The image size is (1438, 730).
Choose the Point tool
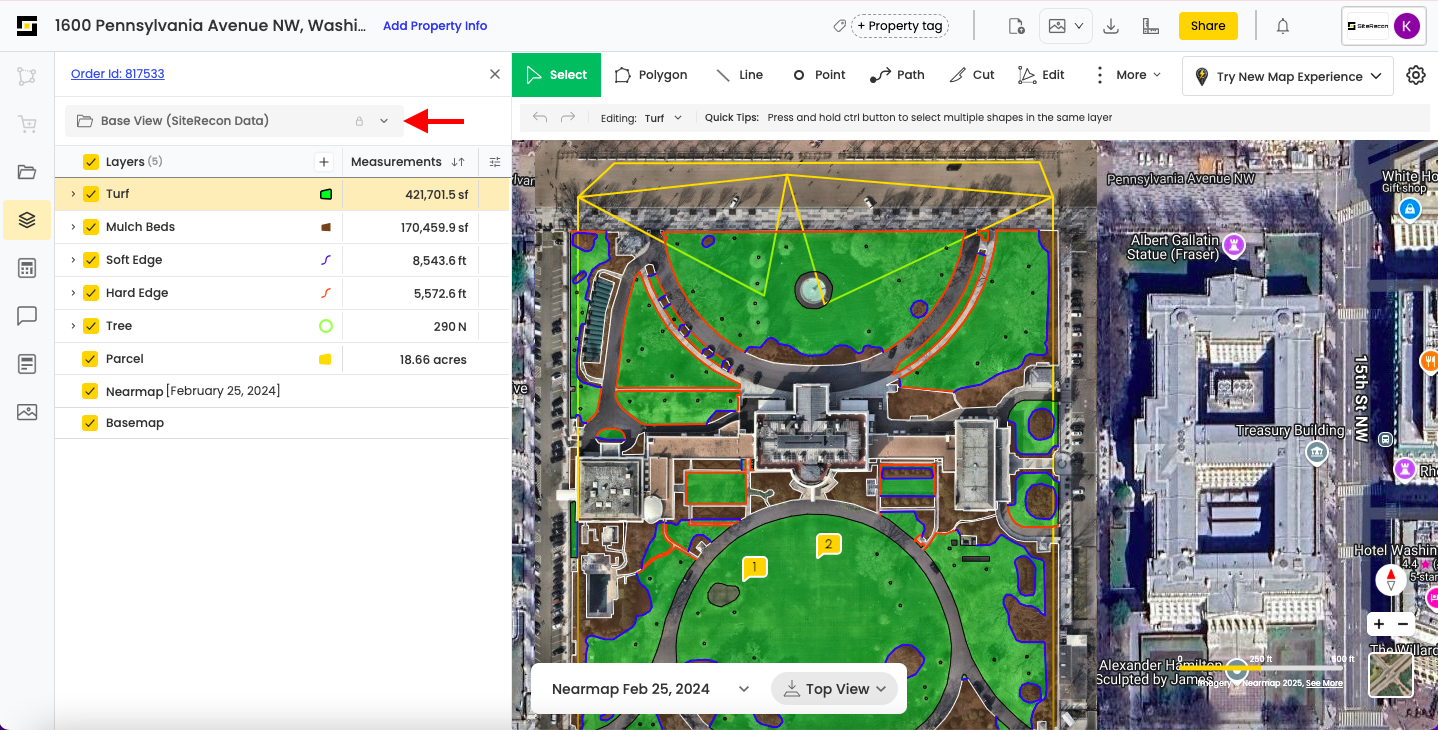(x=819, y=75)
